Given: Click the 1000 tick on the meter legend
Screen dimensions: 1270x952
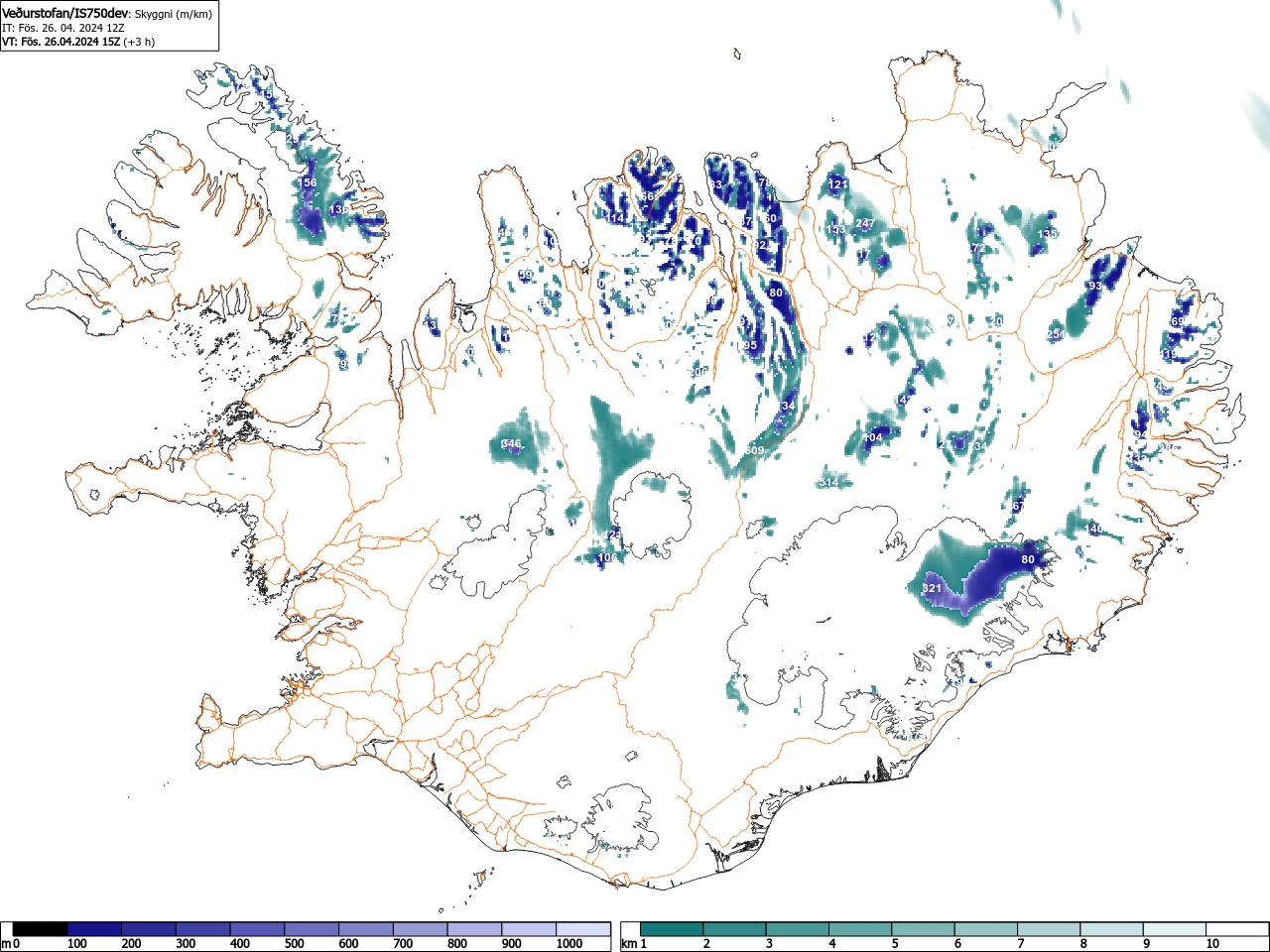Looking at the screenshot, I should (x=569, y=944).
